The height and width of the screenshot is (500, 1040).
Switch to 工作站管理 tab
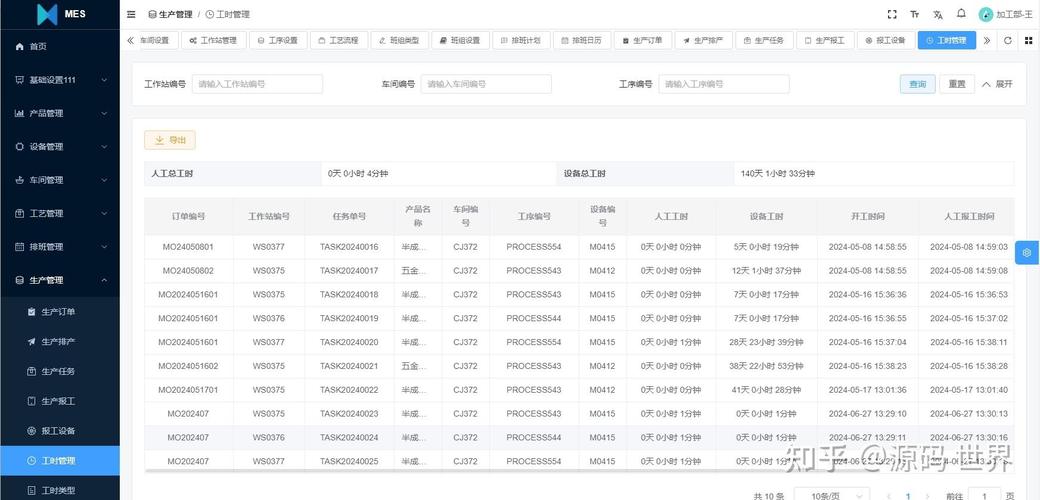213,40
